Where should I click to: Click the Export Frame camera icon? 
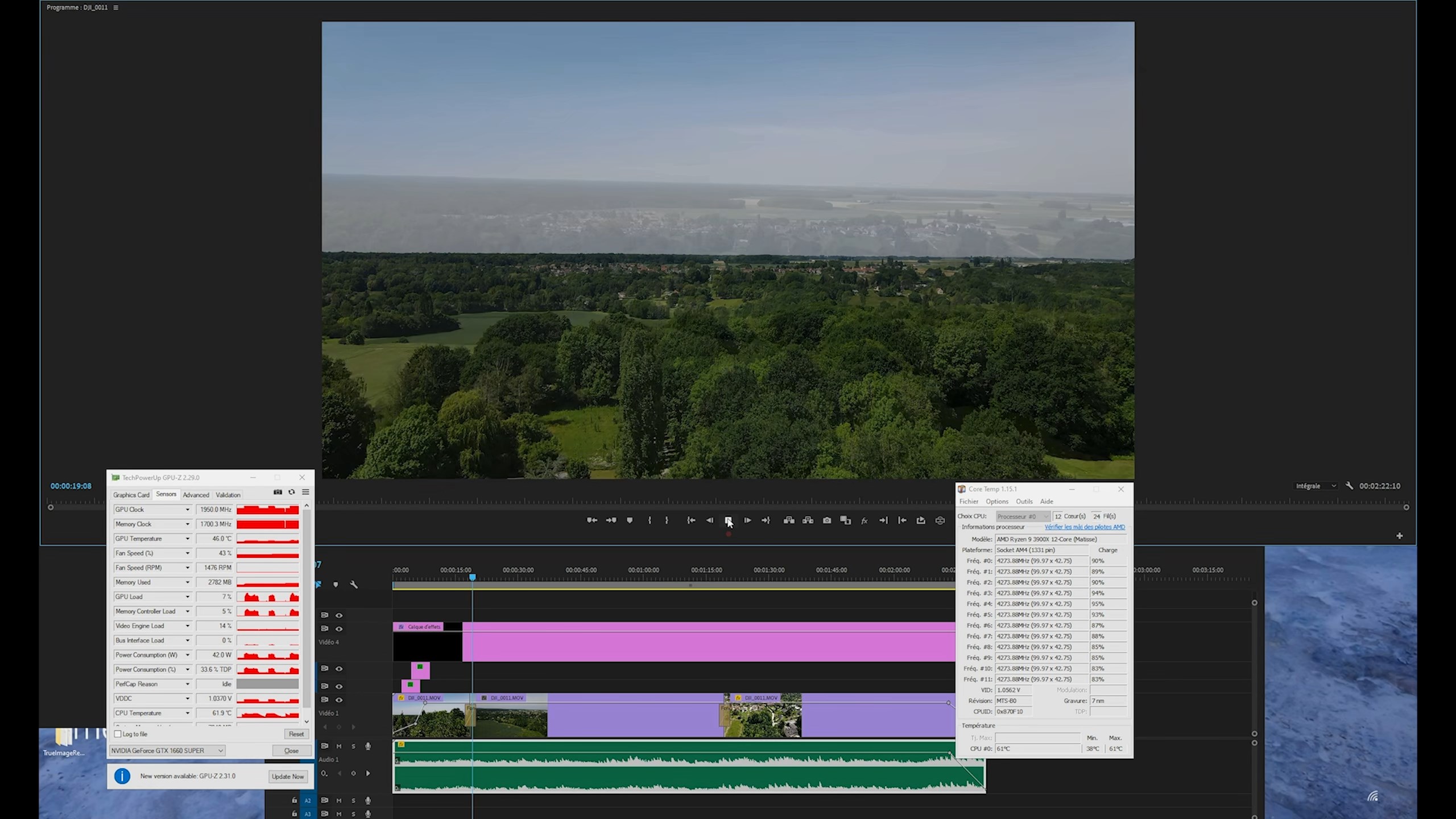tap(826, 520)
